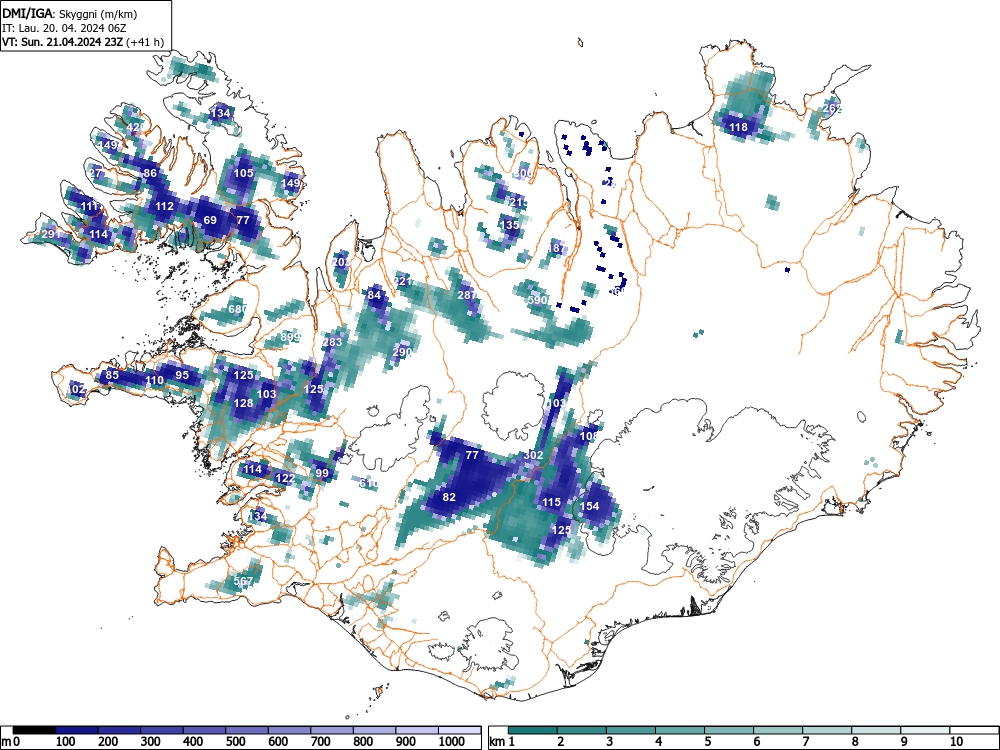Click the '69' visibility value on the map
This screenshot has height=750, width=1000.
pos(210,220)
